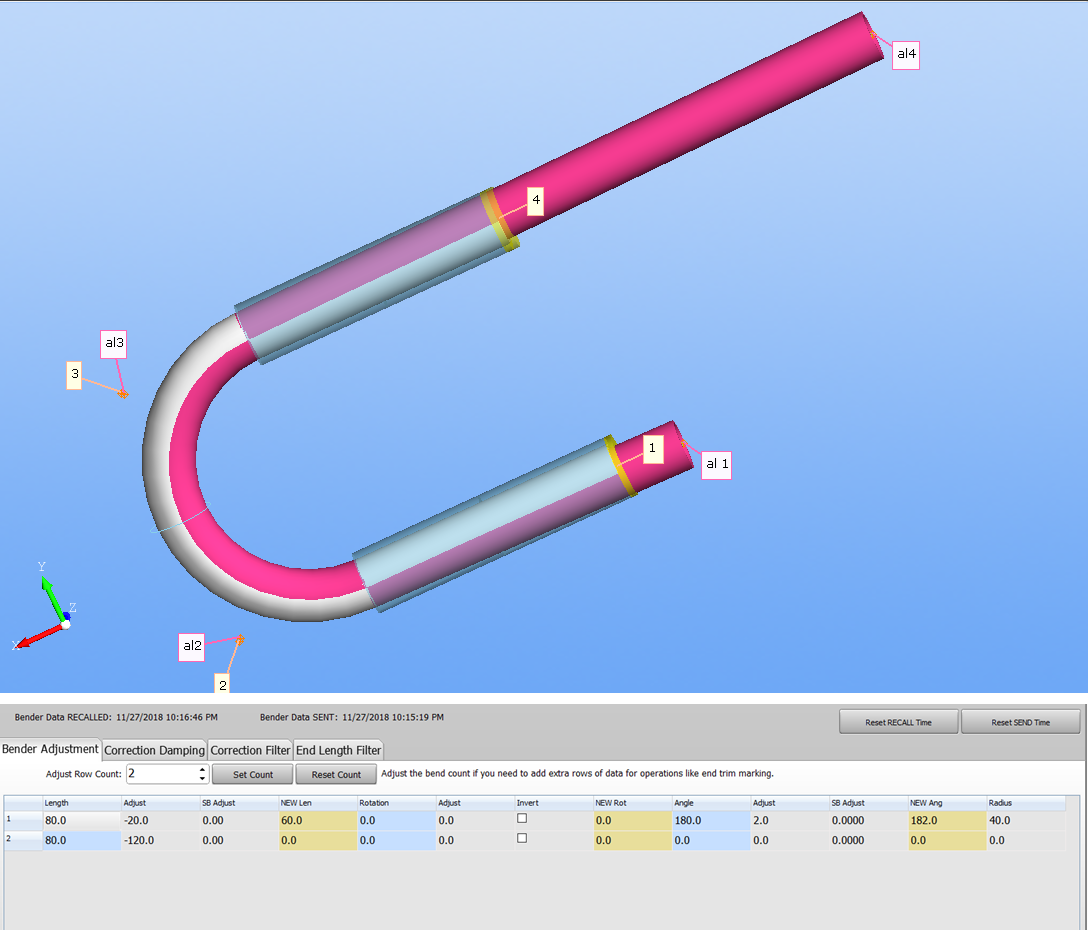Viewport: 1088px width, 930px height.
Task: Click the orange point marker near label 3
Action: point(123,394)
